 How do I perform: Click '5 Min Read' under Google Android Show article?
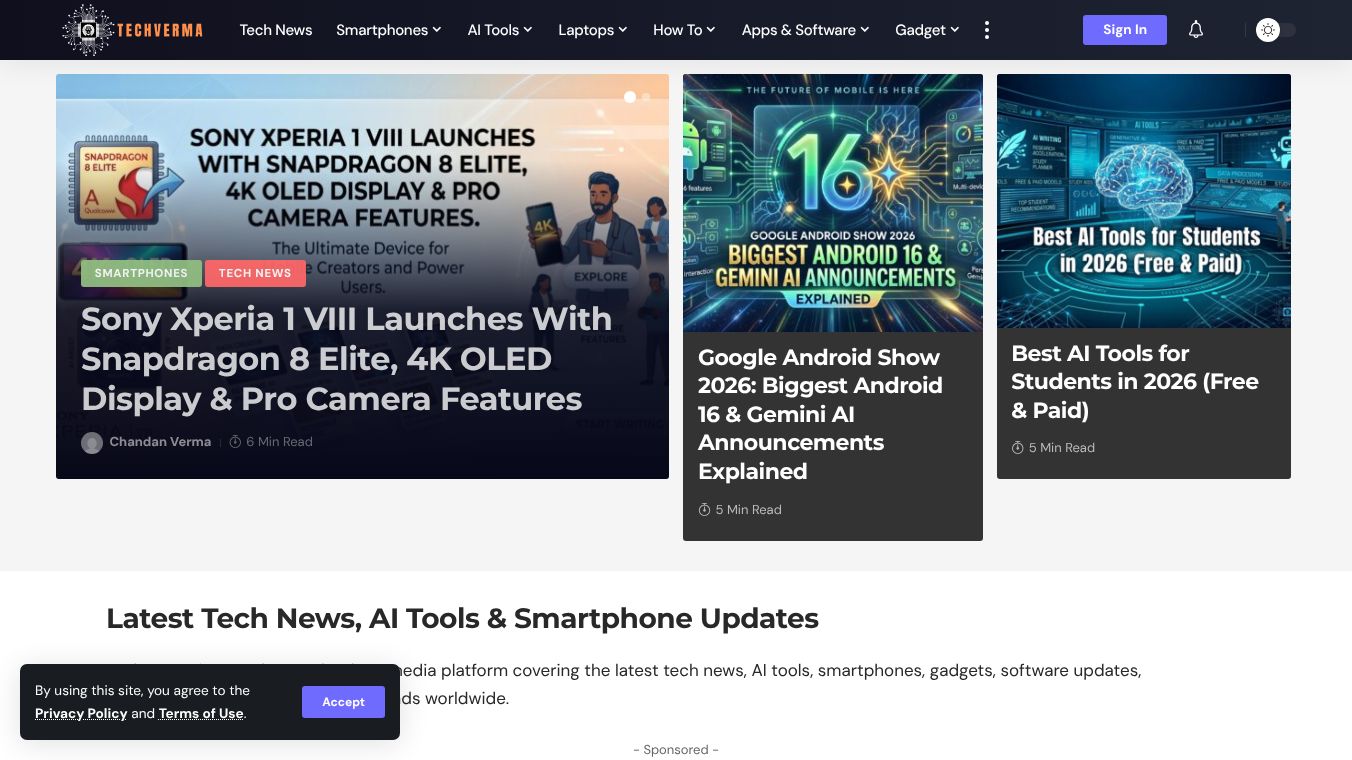[x=740, y=510]
